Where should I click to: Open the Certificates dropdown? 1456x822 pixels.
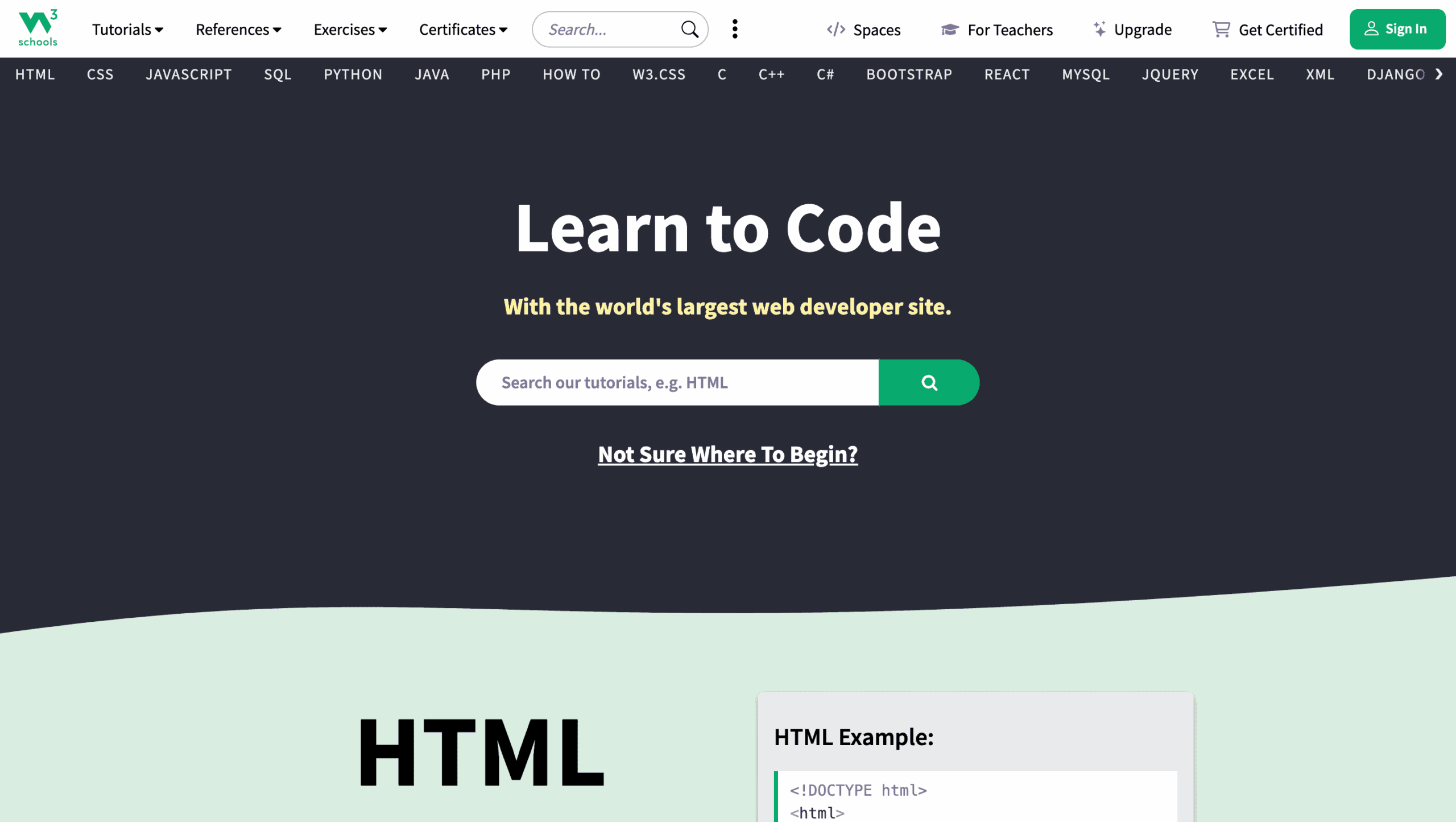coord(462,29)
